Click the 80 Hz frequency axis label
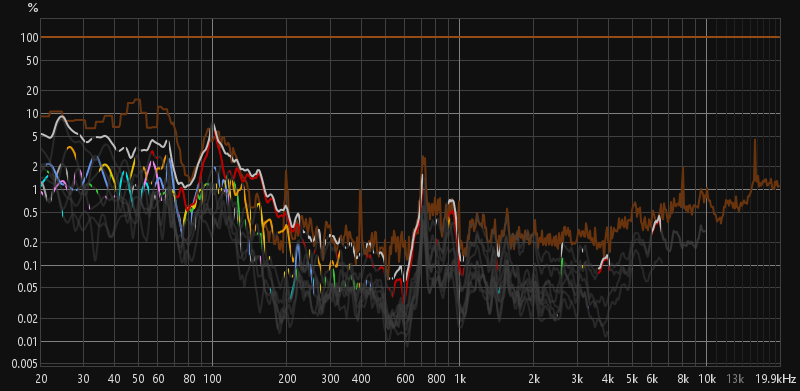The image size is (800, 391). (x=189, y=379)
